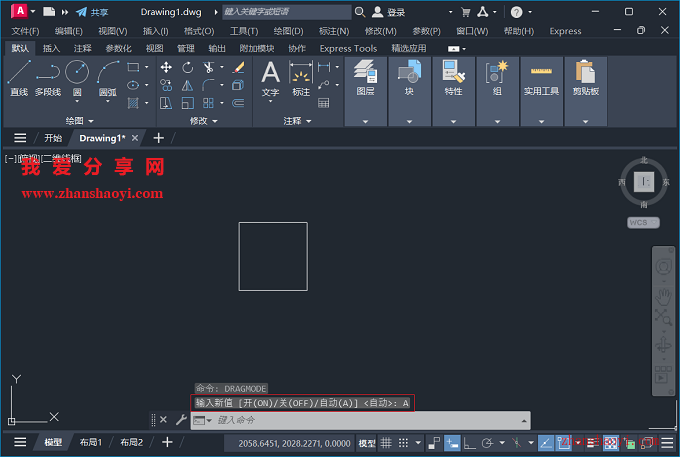The image size is (680, 457).
Task: Insert a Table from the annotation panel
Action: coord(324,103)
